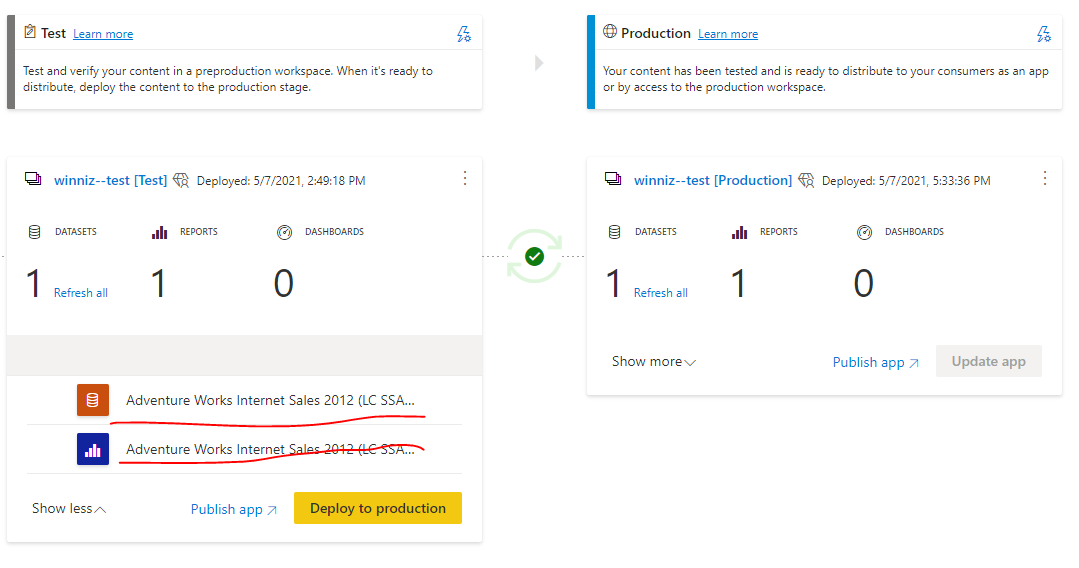Click the workspace icon beside winniz--test [Production]

point(613,179)
